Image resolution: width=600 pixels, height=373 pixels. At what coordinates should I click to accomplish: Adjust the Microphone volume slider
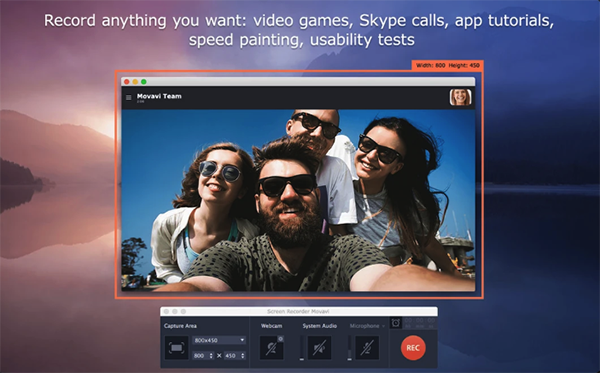[x=349, y=348]
